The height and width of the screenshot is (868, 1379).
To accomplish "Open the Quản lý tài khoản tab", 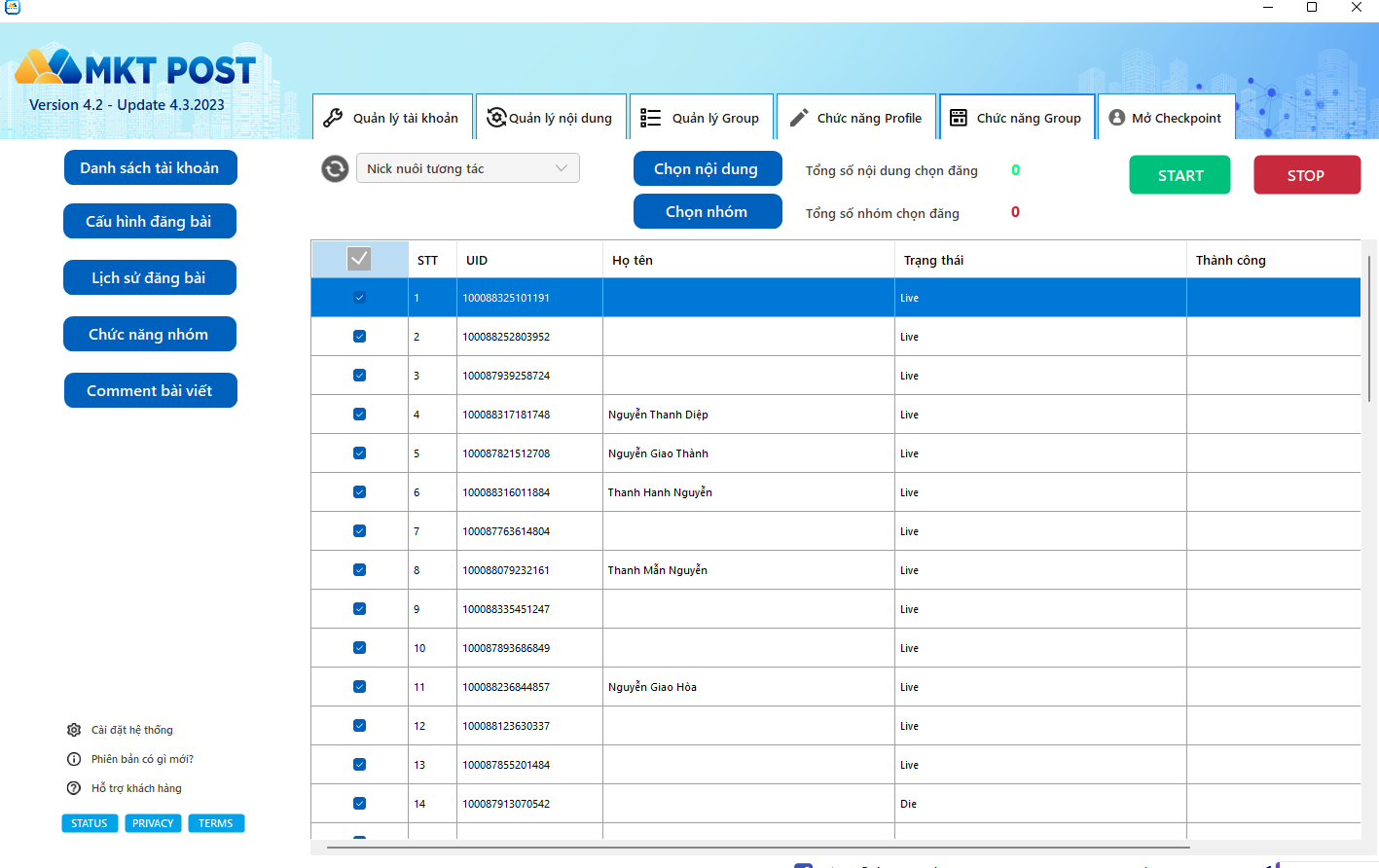I will pos(392,117).
